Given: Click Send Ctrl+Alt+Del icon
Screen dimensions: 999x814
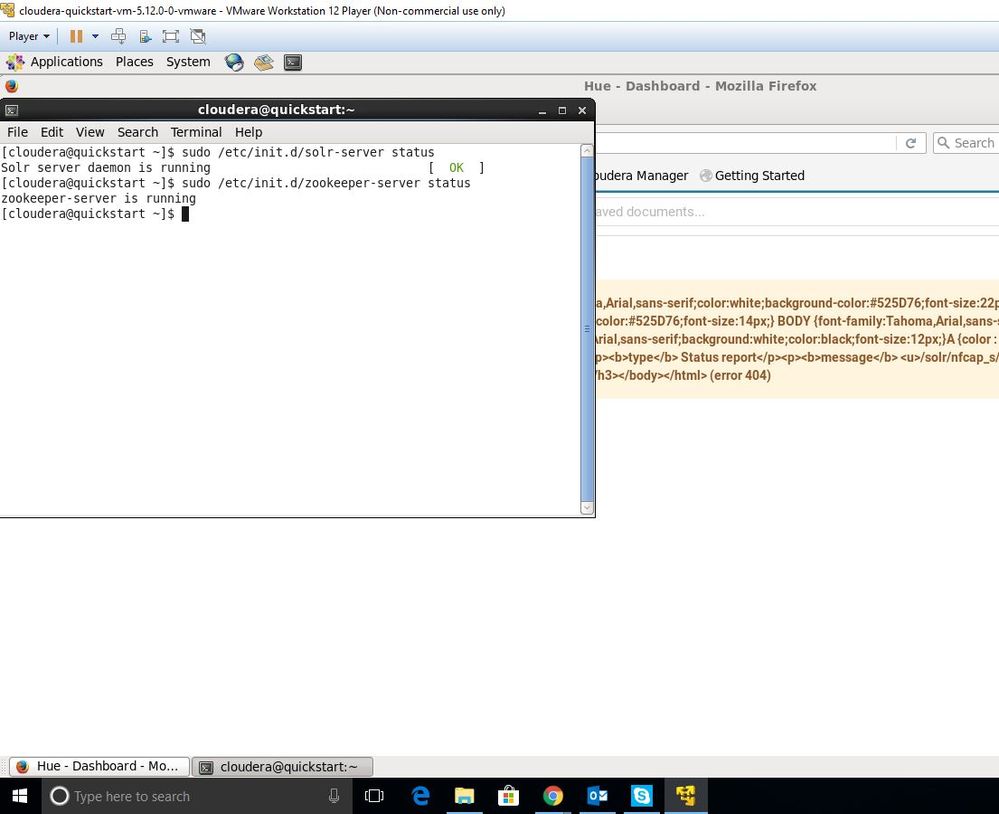Looking at the screenshot, I should [119, 36].
